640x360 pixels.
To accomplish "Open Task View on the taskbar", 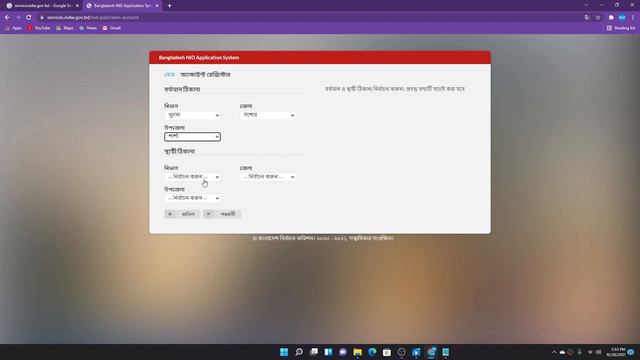I will pyautogui.click(x=313, y=352).
